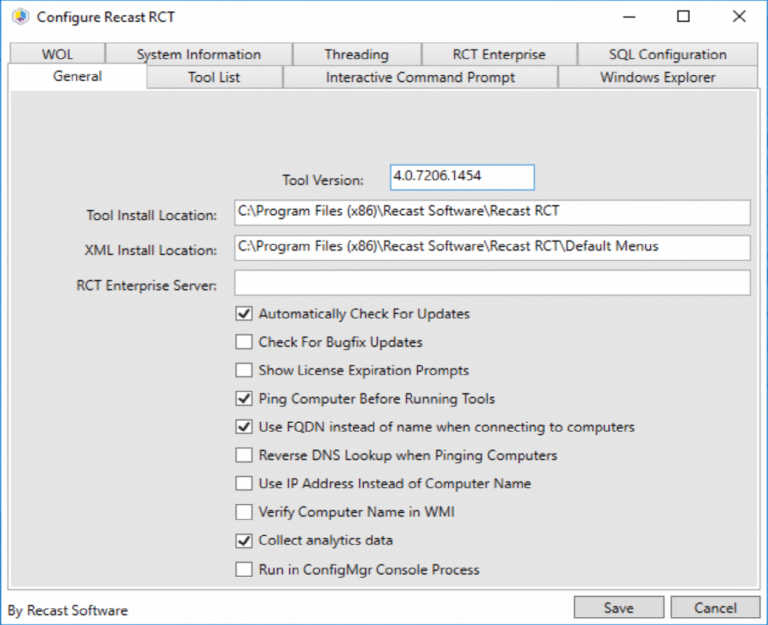
Task: Close the Configure Recast RCT window
Action: [x=739, y=17]
